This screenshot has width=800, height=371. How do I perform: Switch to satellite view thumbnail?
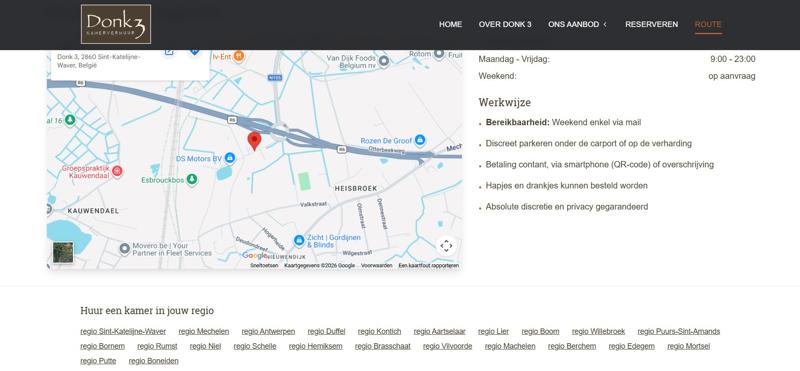click(x=63, y=252)
